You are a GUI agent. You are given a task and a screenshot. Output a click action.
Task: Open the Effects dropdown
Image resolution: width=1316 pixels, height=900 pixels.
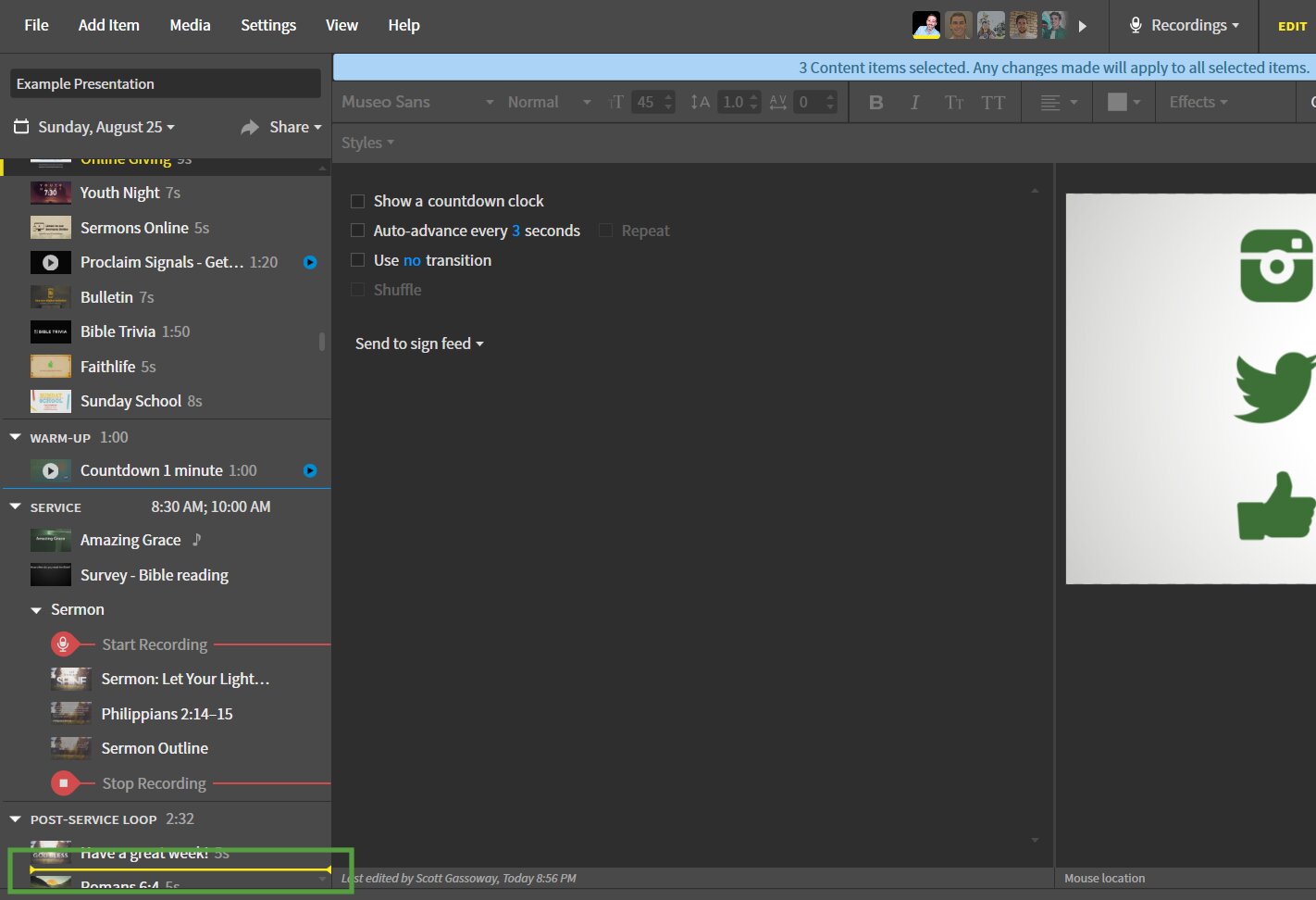tap(1198, 102)
